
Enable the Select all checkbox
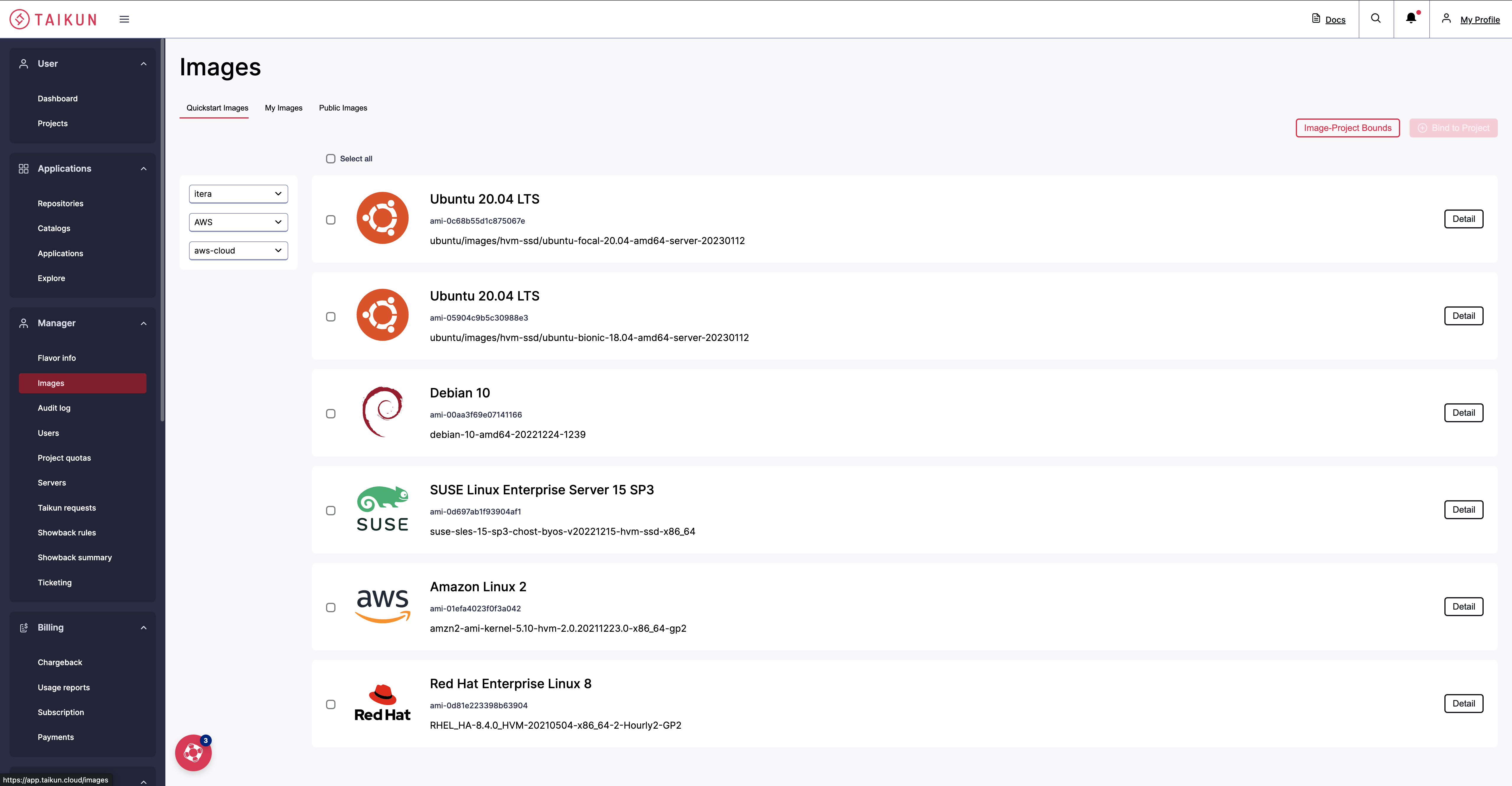click(x=331, y=159)
